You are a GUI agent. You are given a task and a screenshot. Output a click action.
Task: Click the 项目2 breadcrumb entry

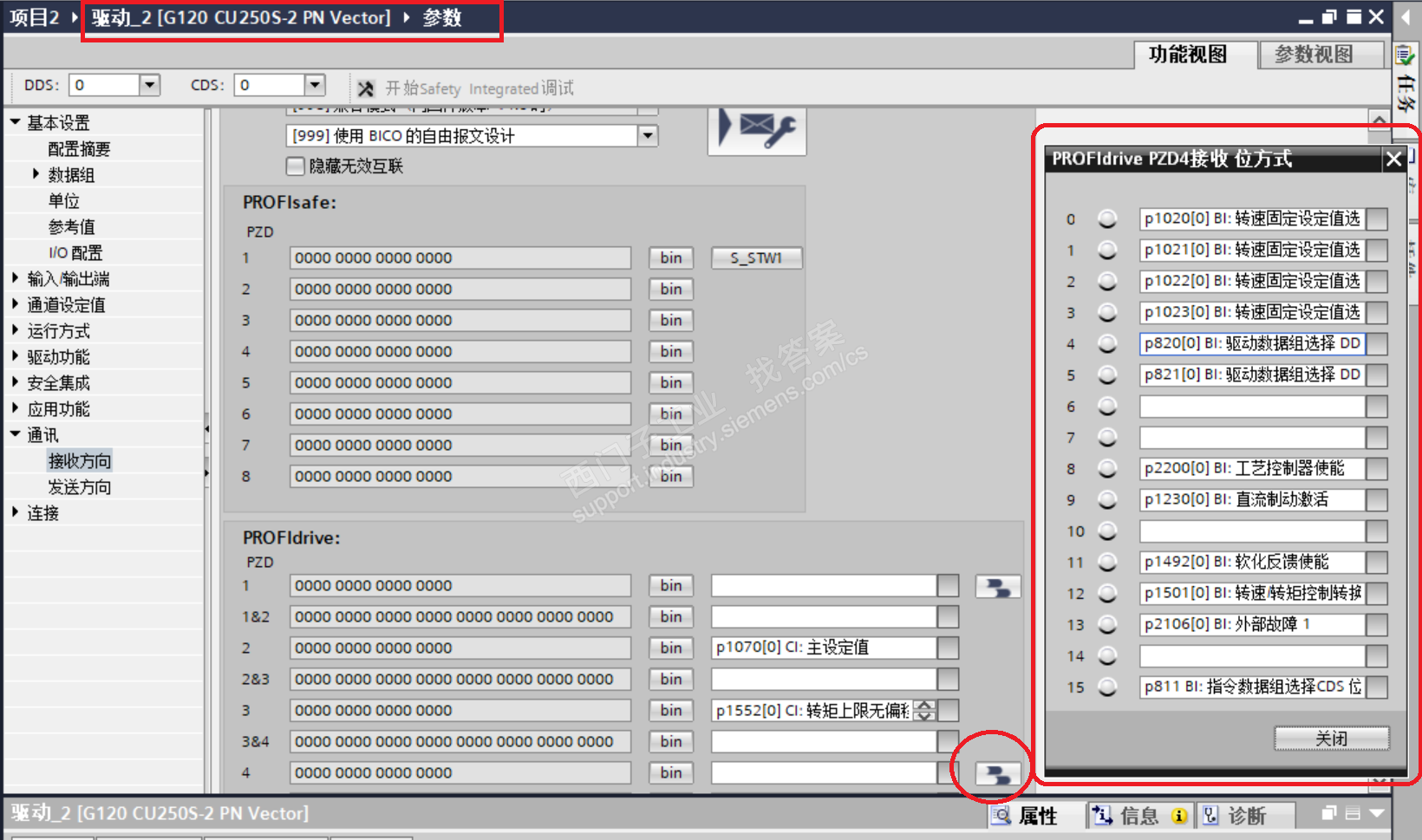[34, 17]
